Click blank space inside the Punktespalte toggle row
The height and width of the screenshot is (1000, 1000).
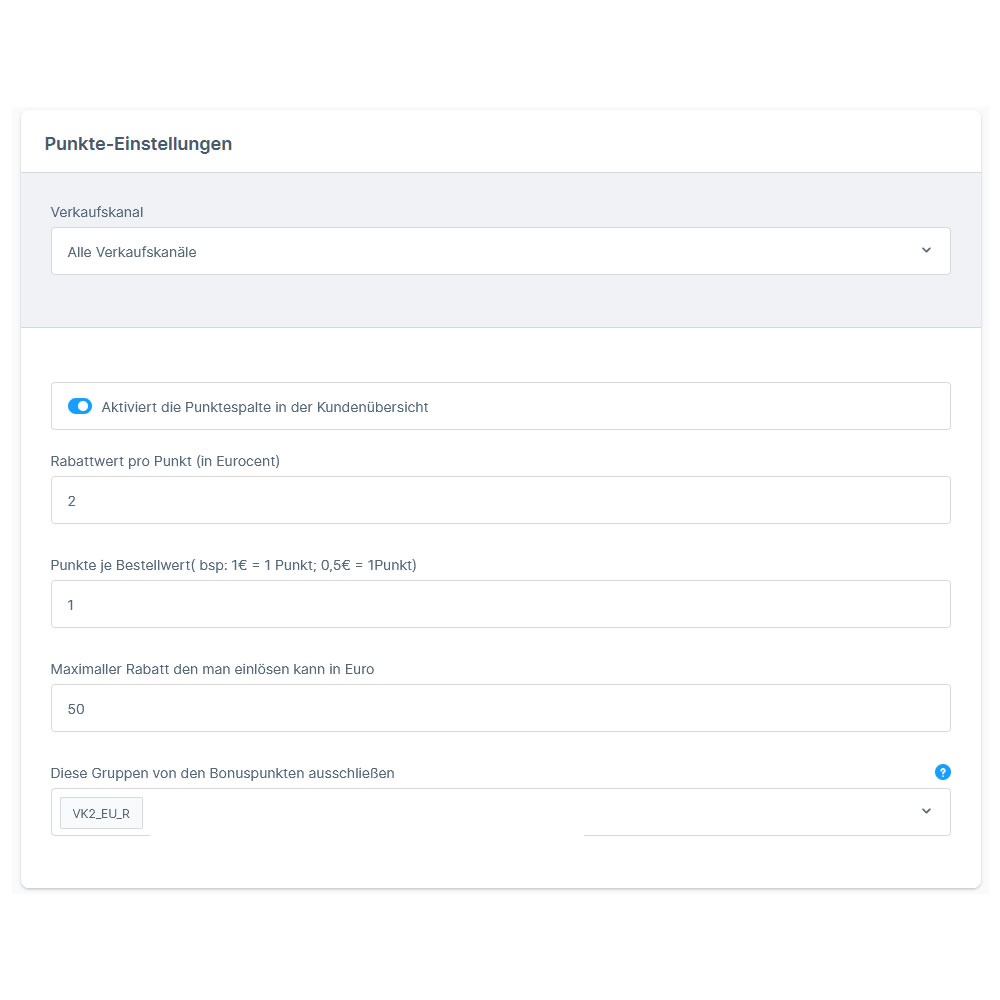point(700,406)
